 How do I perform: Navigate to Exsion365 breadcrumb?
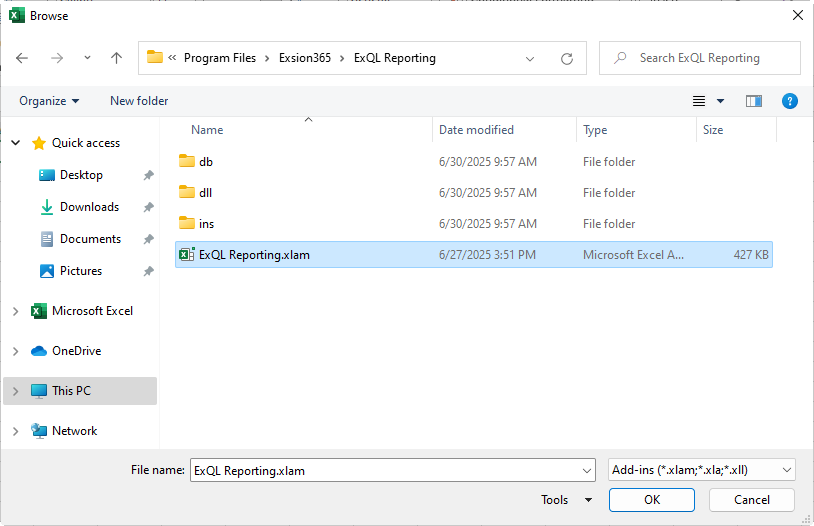pyautogui.click(x=305, y=58)
